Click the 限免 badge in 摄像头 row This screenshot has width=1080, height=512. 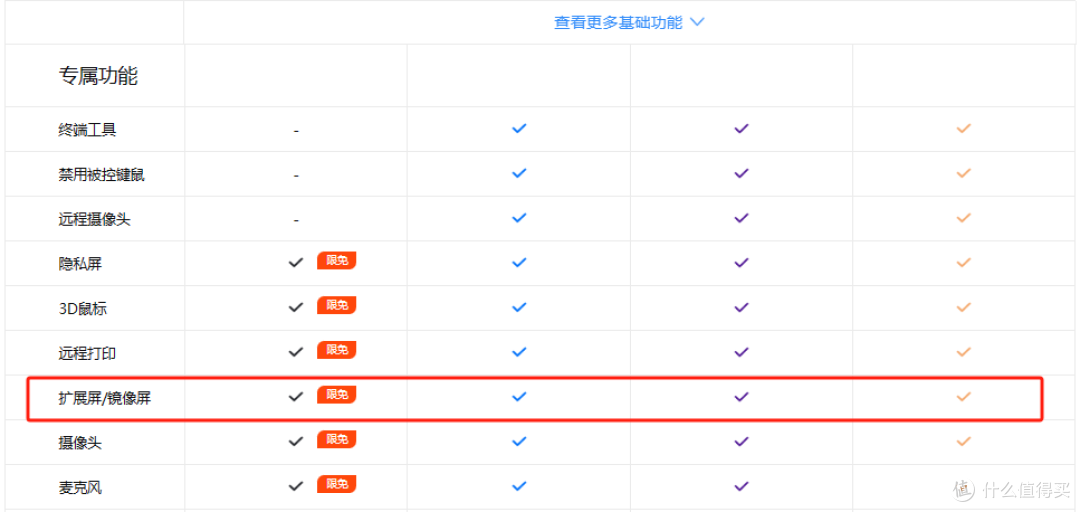(x=336, y=440)
